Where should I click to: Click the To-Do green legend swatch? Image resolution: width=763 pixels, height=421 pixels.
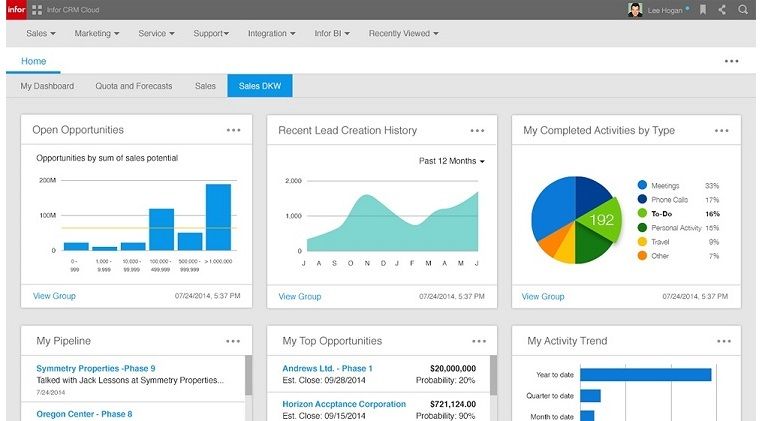(642, 213)
